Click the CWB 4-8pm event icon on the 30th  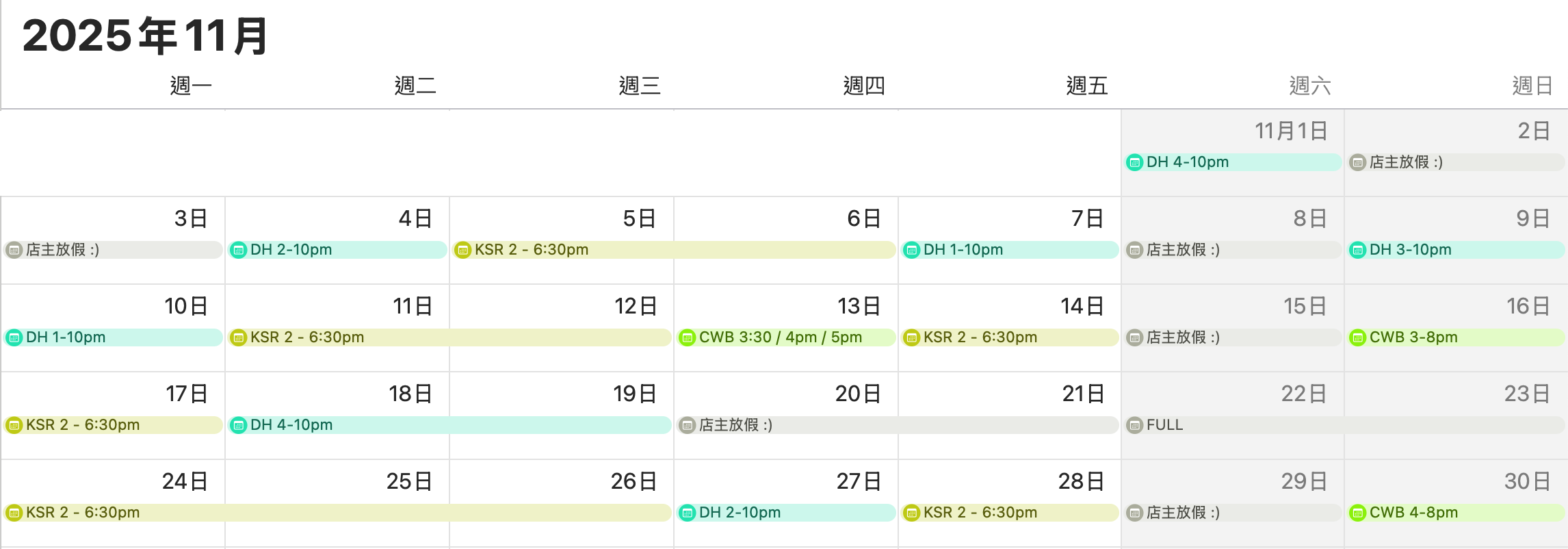(1357, 513)
